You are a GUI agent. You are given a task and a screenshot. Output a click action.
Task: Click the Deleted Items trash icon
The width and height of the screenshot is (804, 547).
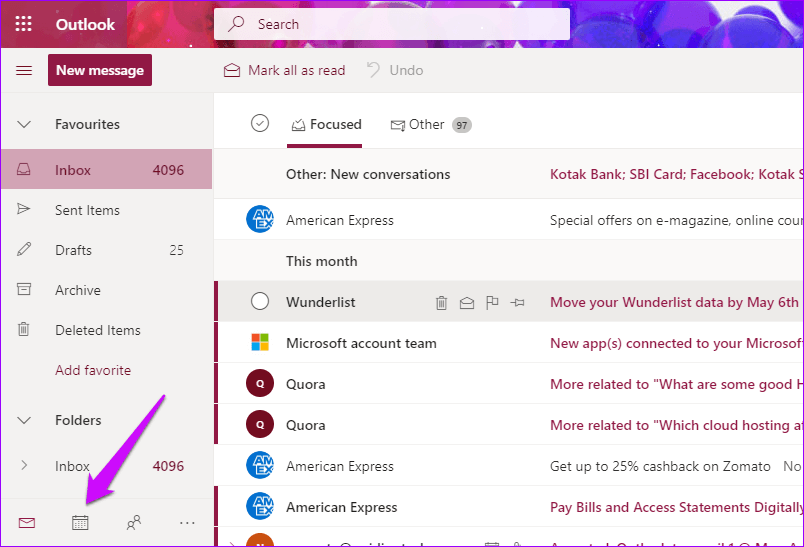click(24, 329)
